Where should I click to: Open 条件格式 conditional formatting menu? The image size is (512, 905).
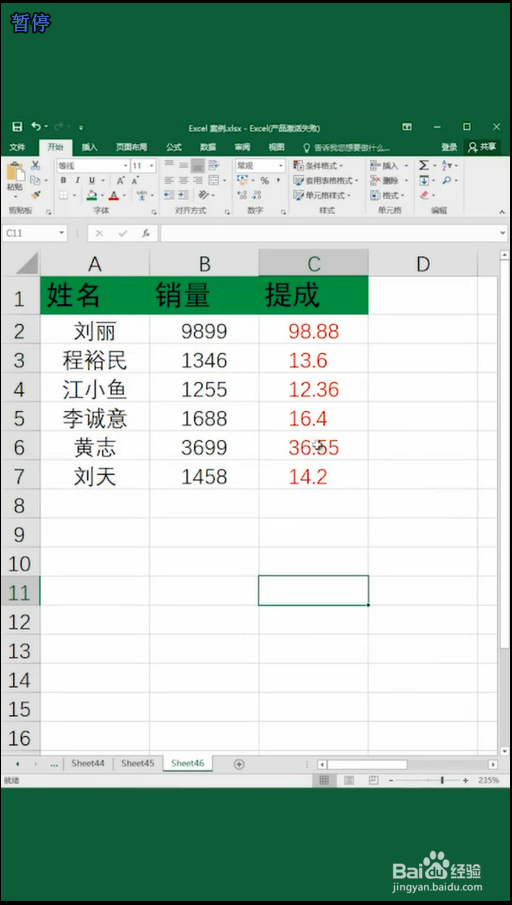318,166
